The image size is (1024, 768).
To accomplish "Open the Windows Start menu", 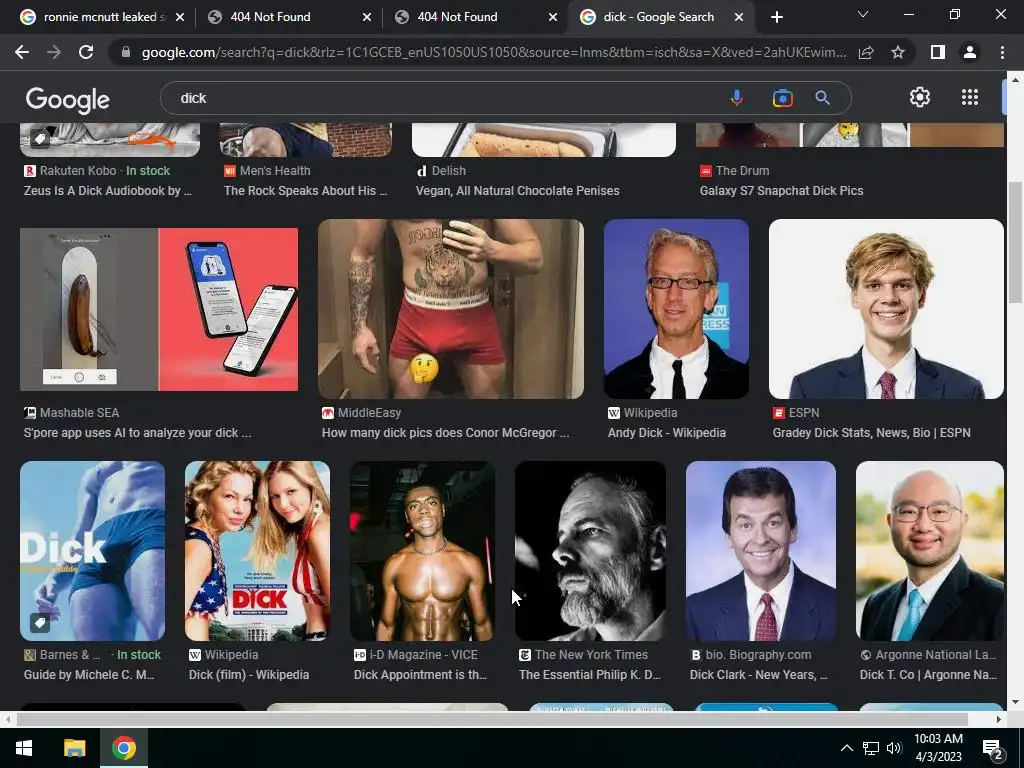I will coord(24,748).
